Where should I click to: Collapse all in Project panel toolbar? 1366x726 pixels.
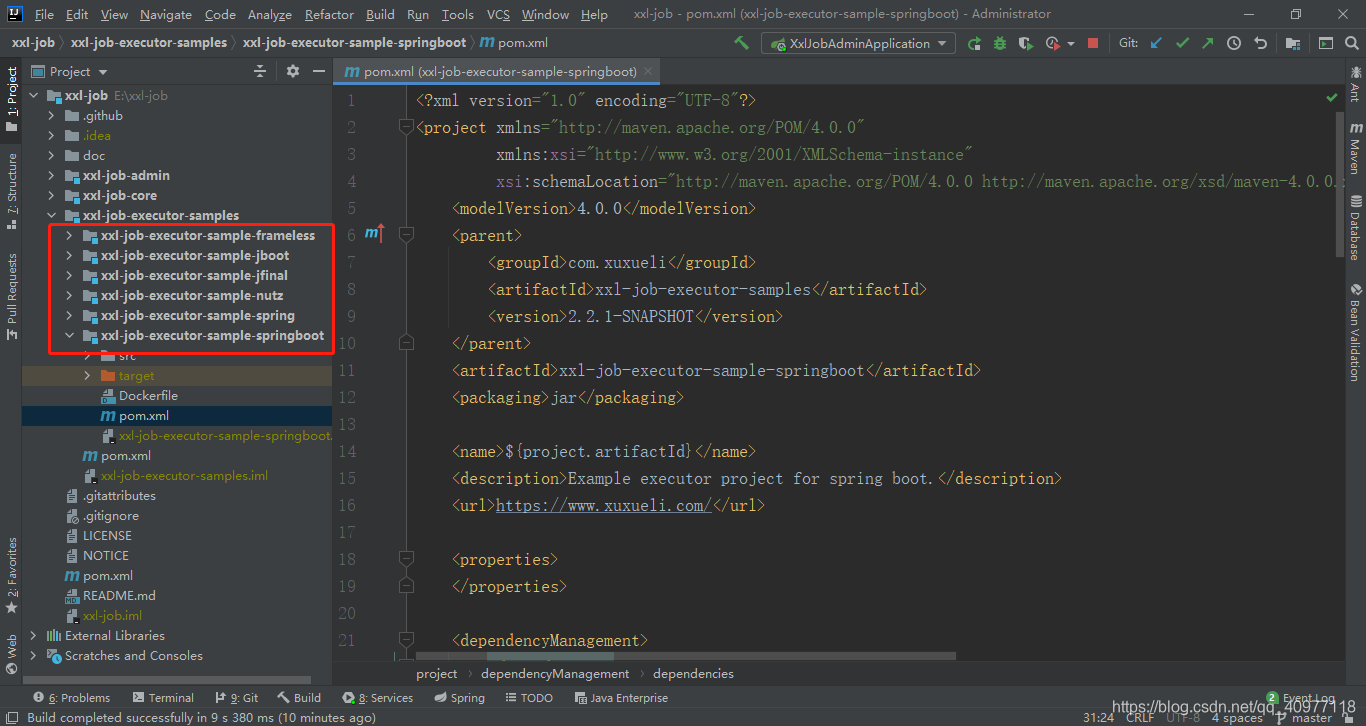(260, 71)
